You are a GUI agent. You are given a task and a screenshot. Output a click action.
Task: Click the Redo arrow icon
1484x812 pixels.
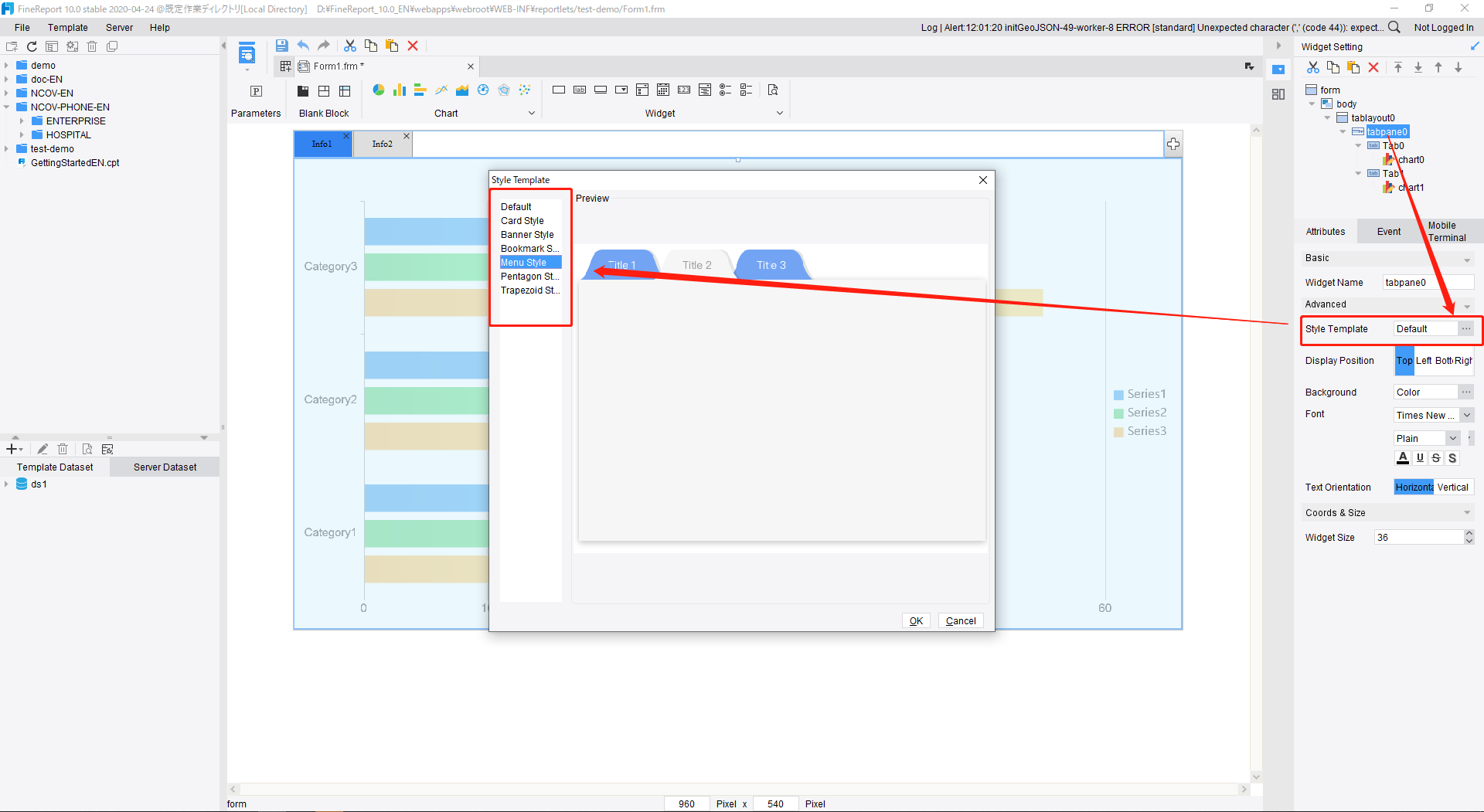pos(324,46)
